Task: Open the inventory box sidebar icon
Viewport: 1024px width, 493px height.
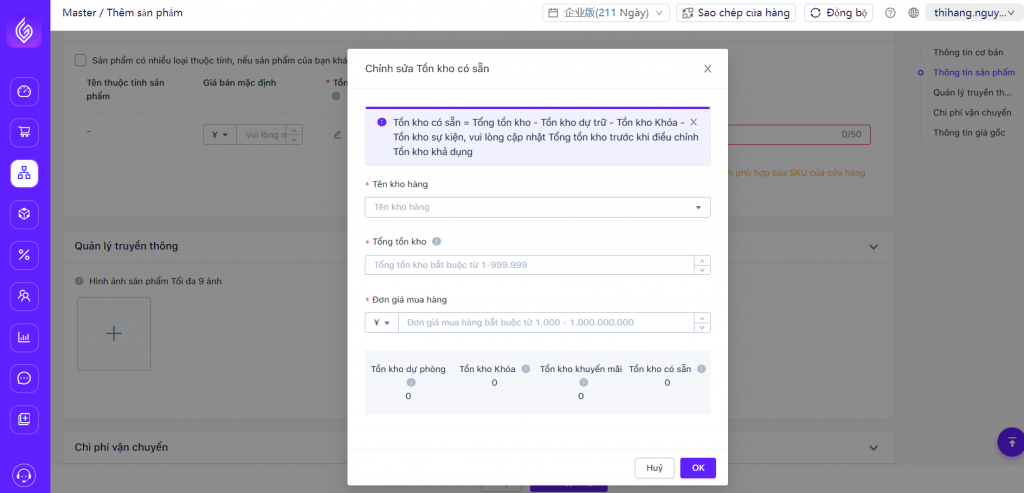Action: click(x=24, y=214)
